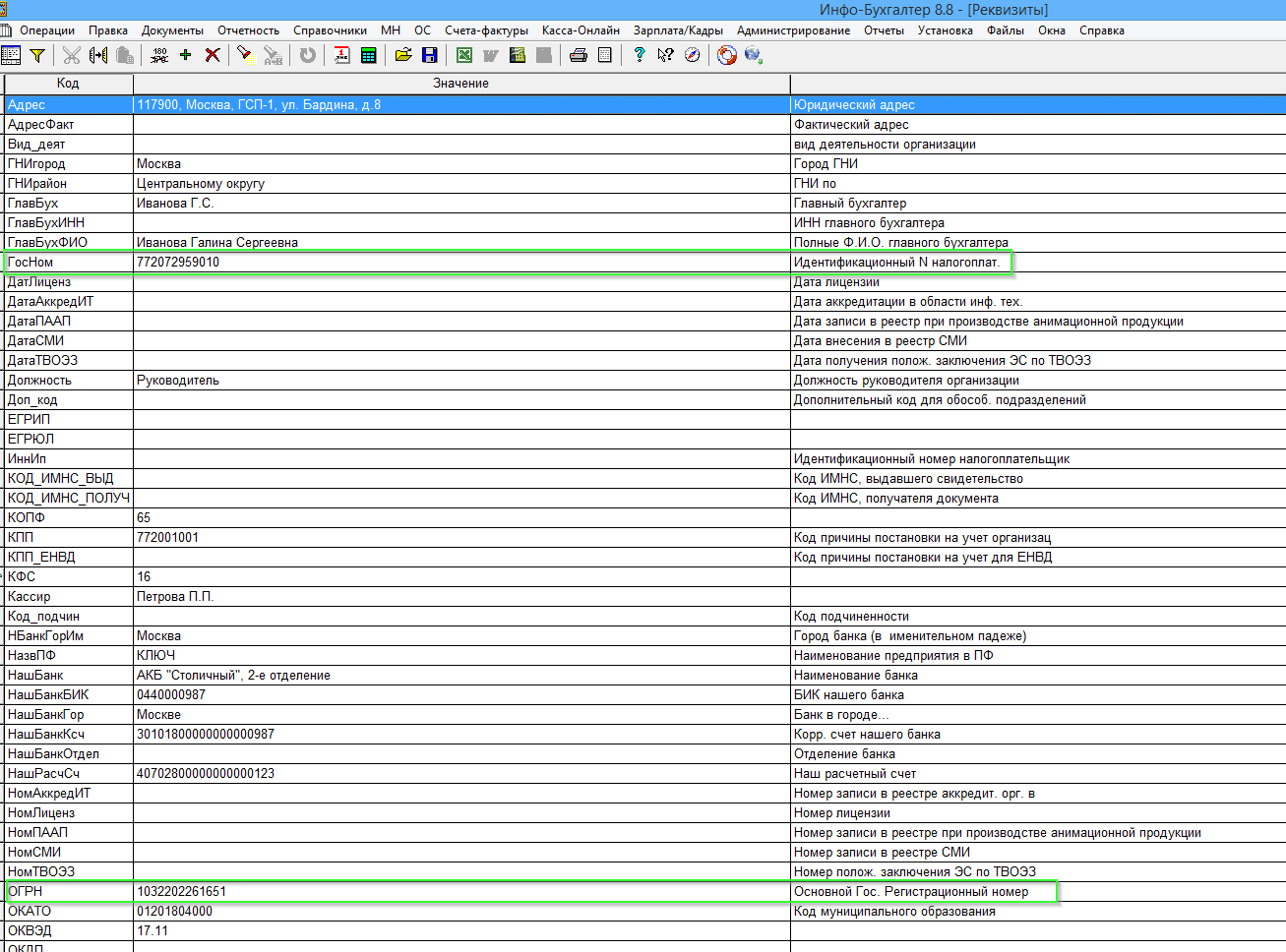
Task: Click the table view icon at toolbar start
Action: 11,55
